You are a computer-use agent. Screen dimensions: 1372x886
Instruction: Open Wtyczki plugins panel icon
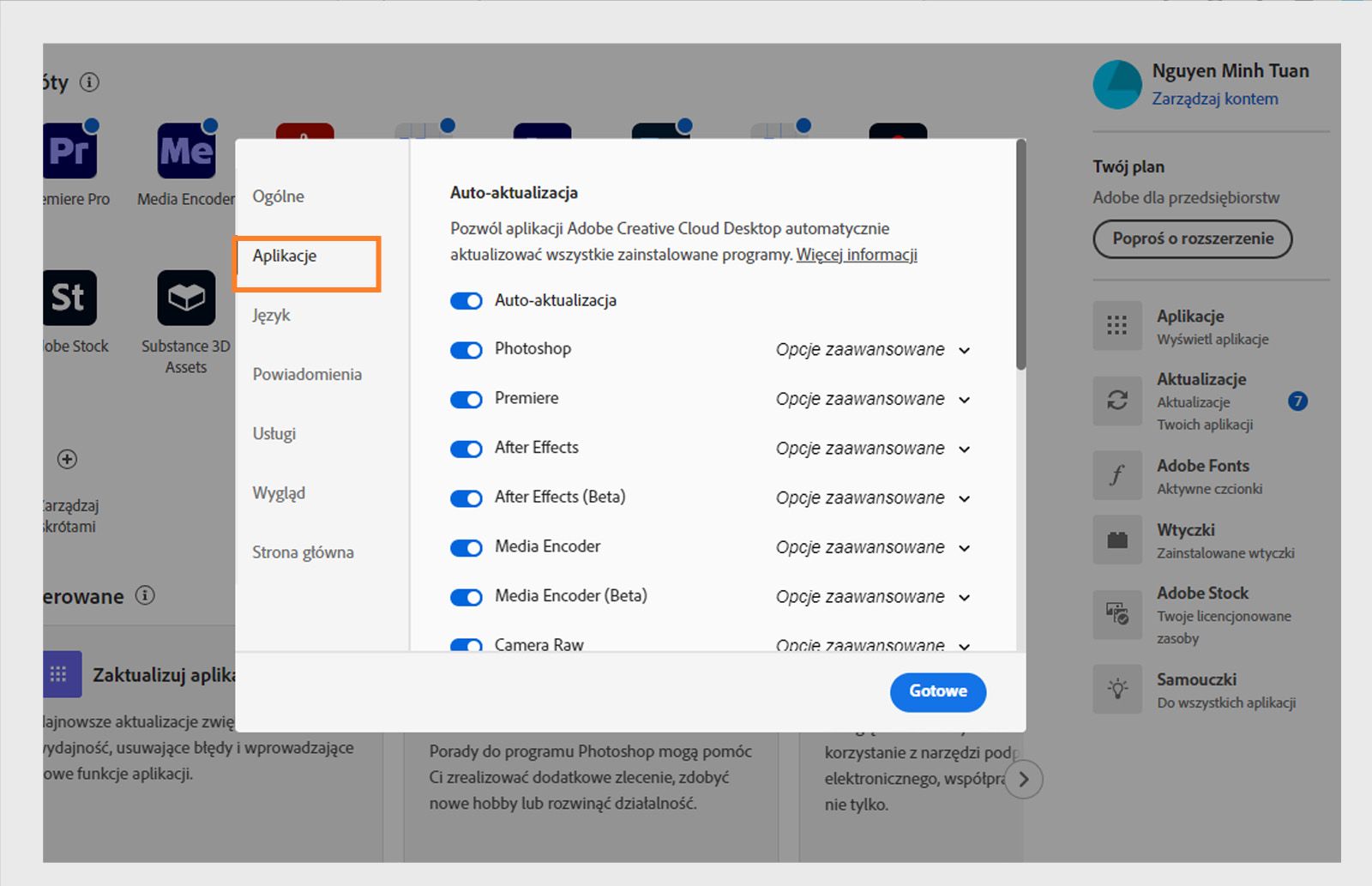click(x=1116, y=539)
